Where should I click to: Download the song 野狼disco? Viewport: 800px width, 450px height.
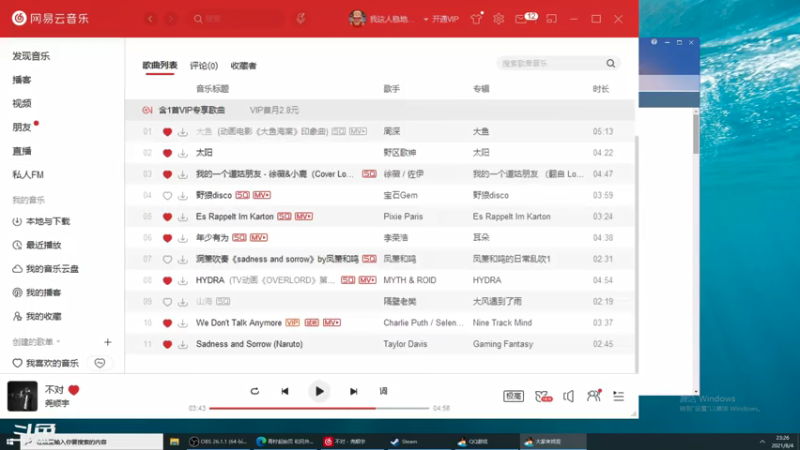click(x=183, y=195)
